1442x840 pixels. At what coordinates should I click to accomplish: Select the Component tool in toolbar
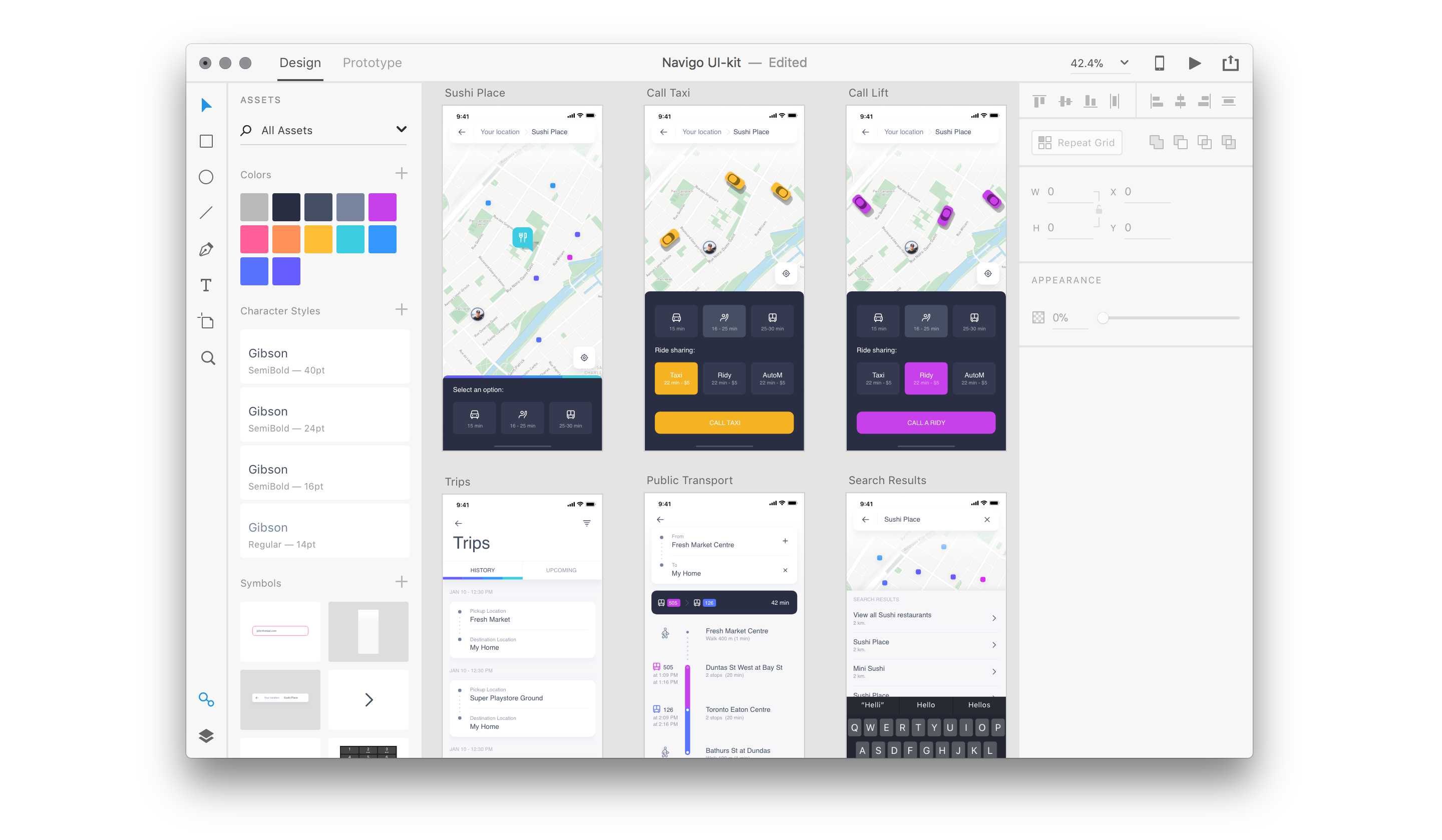coord(207,698)
